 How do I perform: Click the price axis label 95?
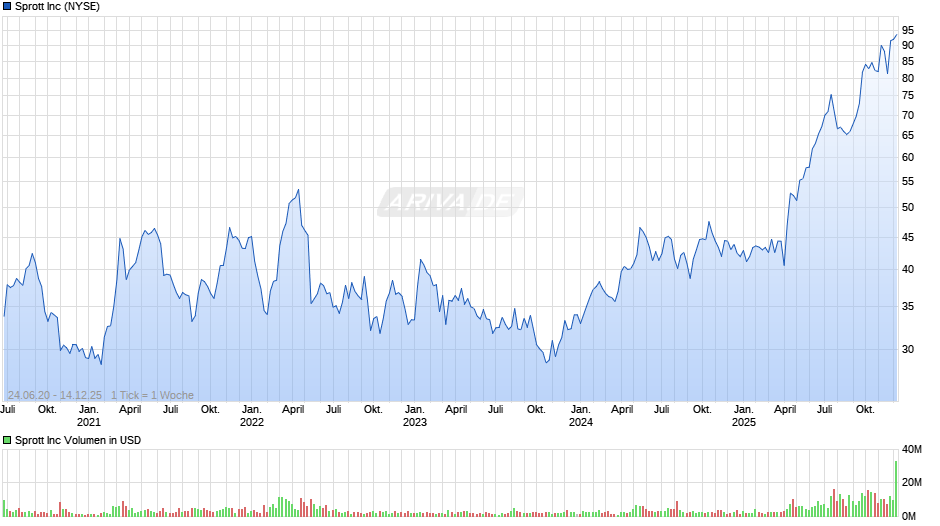coord(908,30)
